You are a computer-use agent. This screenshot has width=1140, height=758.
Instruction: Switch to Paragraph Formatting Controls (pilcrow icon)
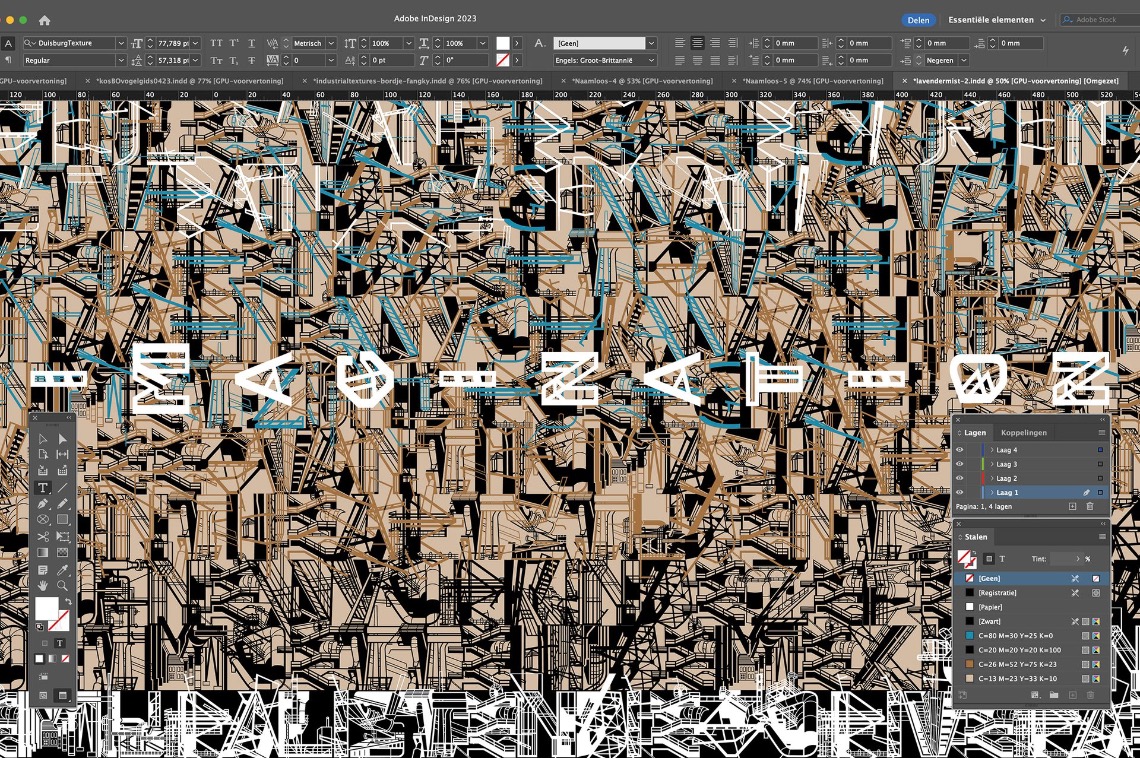coord(8,60)
